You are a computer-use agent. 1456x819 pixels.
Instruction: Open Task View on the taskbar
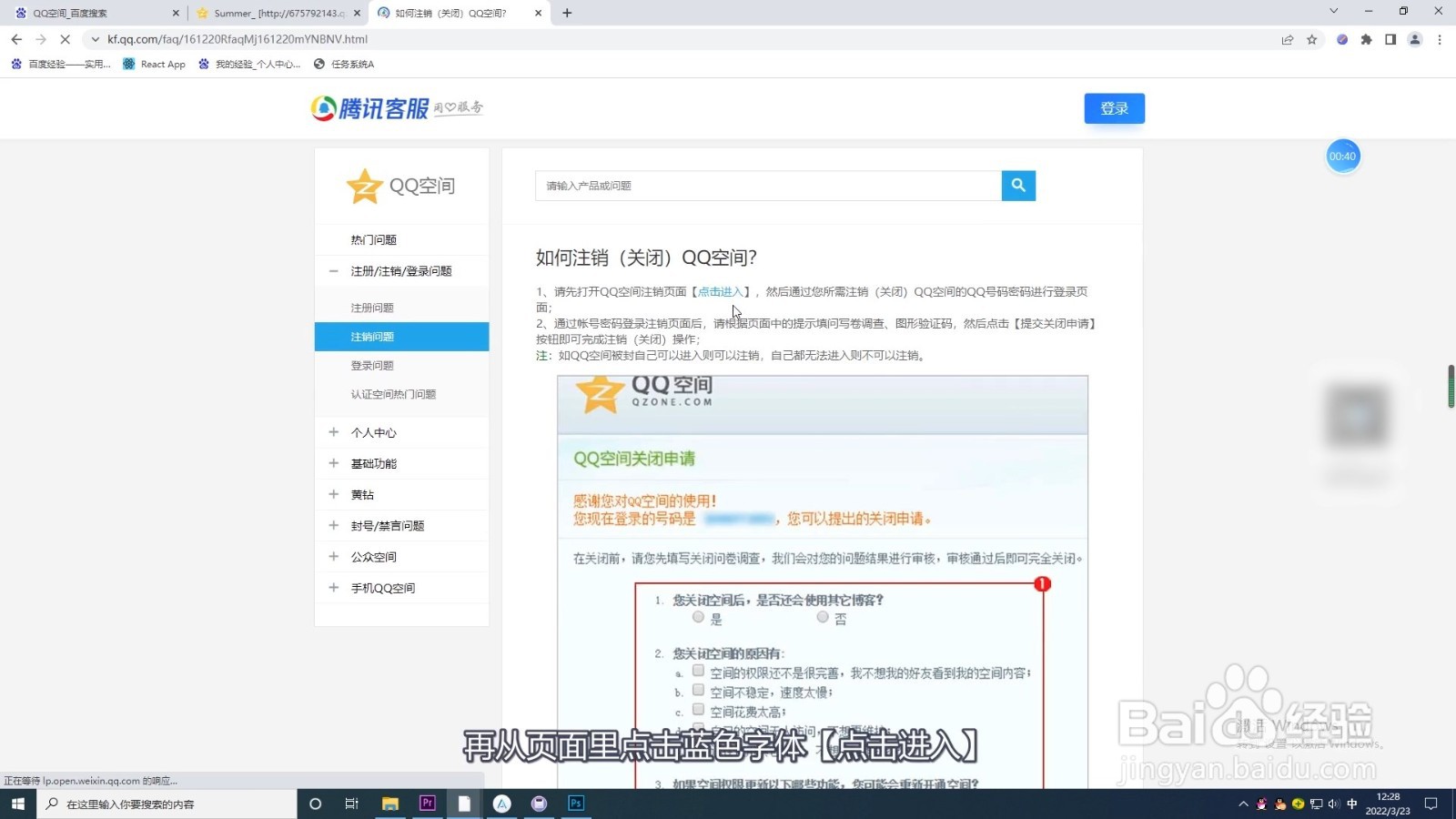point(352,804)
